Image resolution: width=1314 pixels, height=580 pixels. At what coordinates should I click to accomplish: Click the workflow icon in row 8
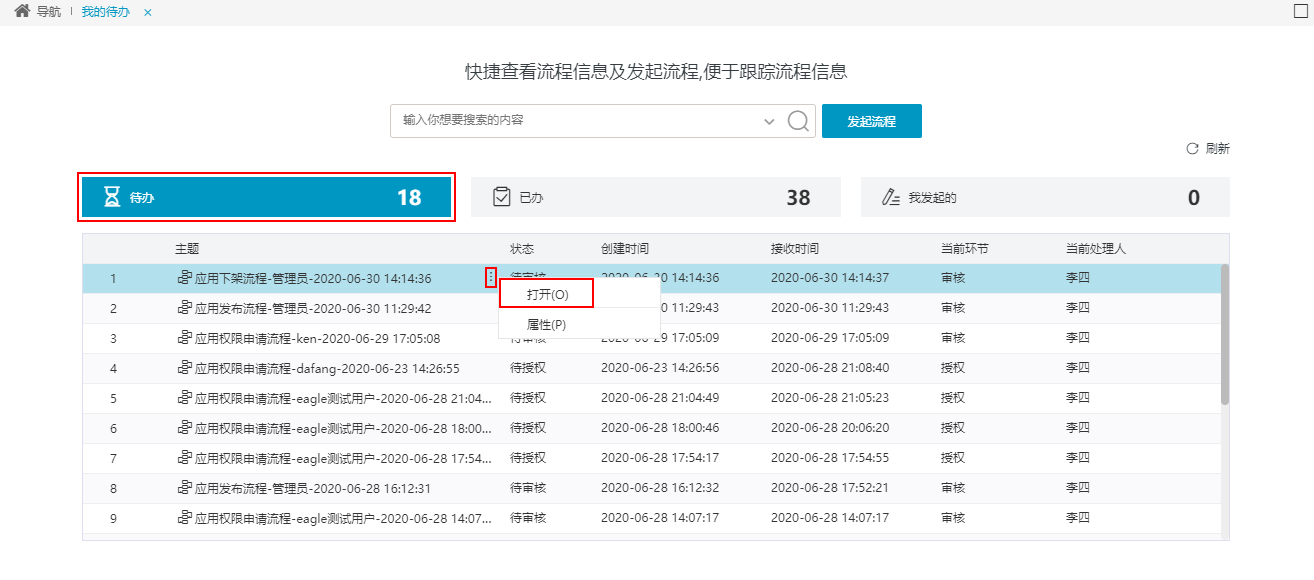click(x=184, y=488)
